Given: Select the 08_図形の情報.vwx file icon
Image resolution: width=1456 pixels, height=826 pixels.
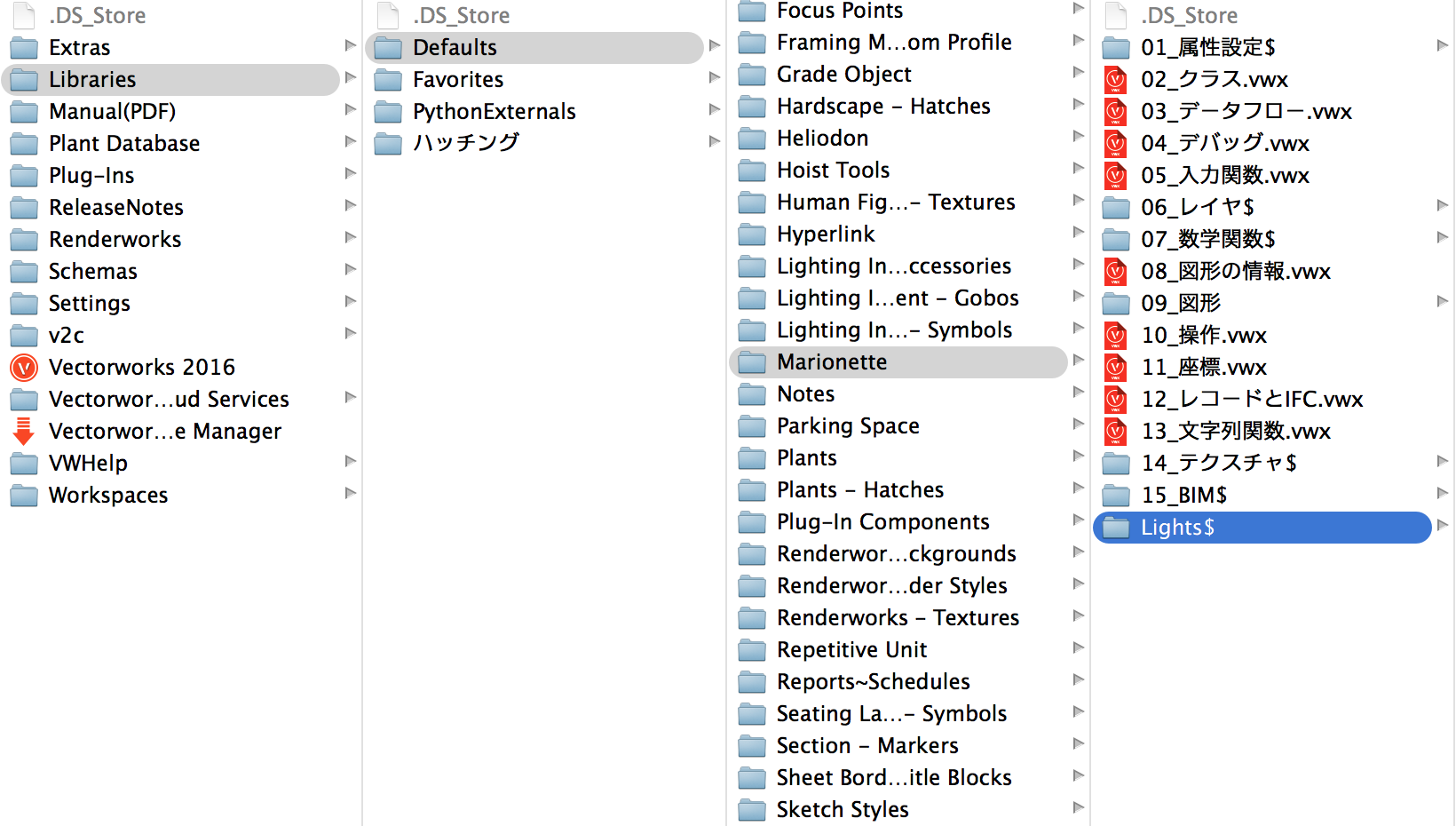Looking at the screenshot, I should [1116, 271].
